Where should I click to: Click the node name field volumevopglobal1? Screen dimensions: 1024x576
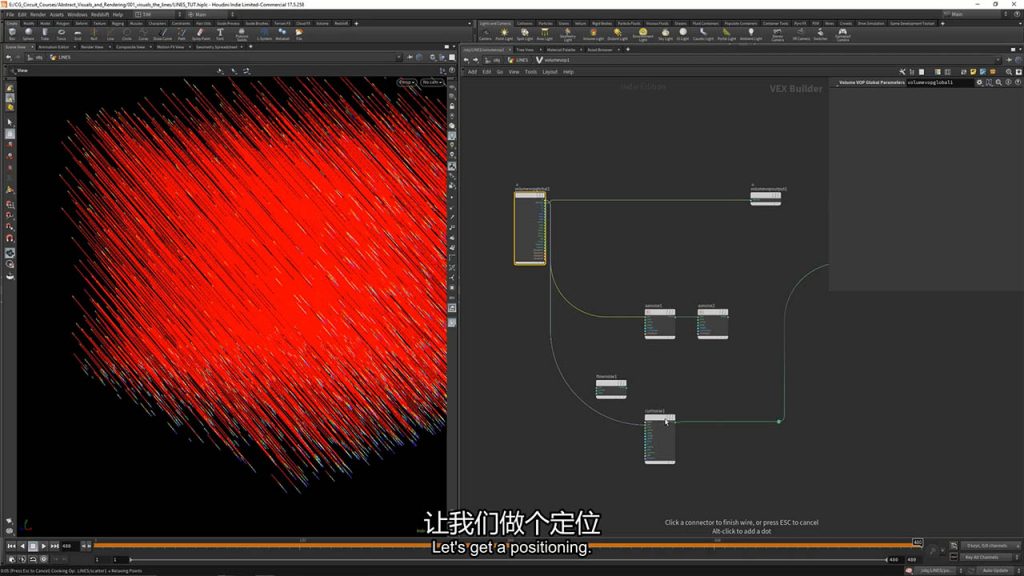(x=938, y=83)
